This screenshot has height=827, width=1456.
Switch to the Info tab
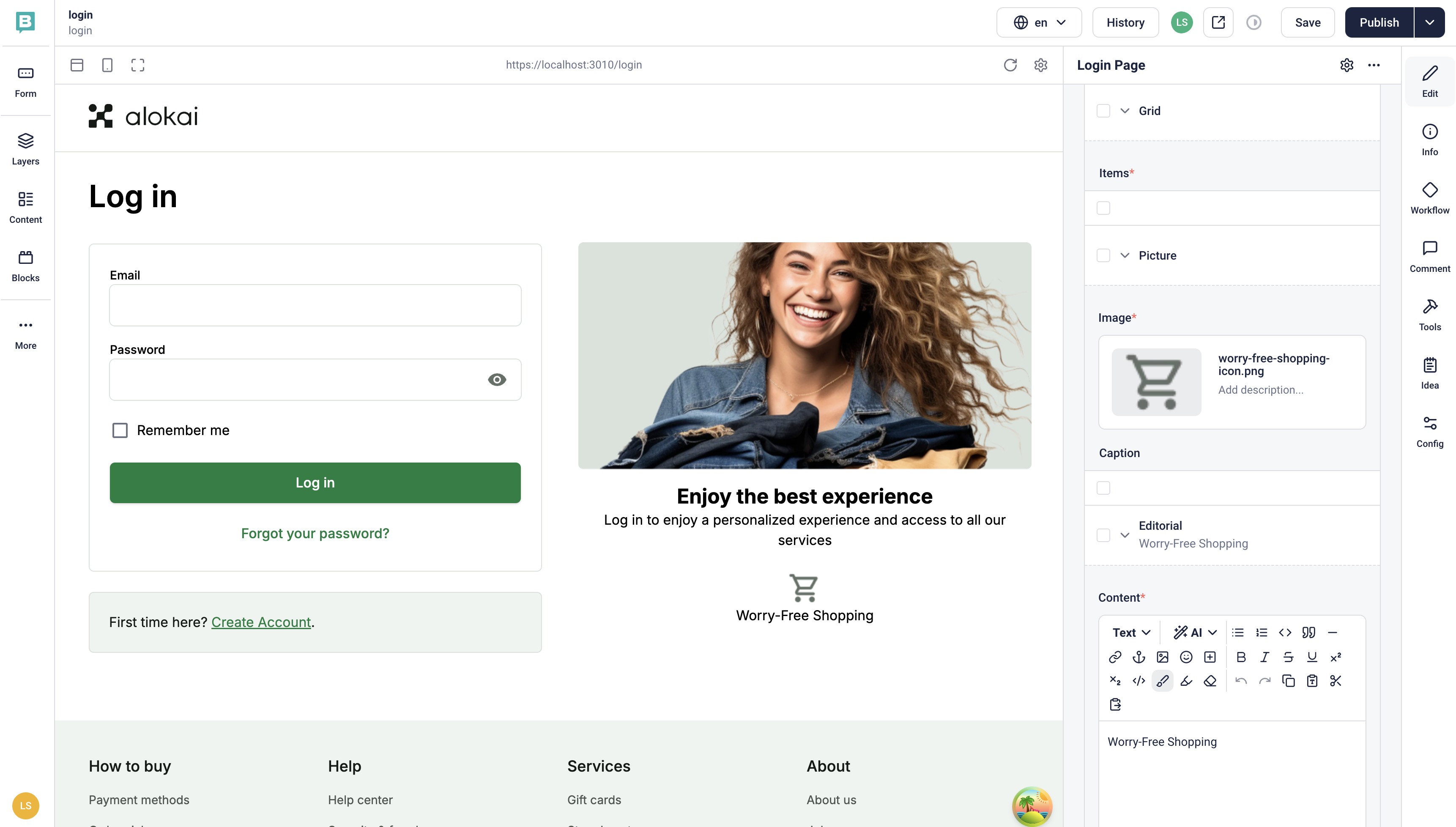pos(1429,140)
